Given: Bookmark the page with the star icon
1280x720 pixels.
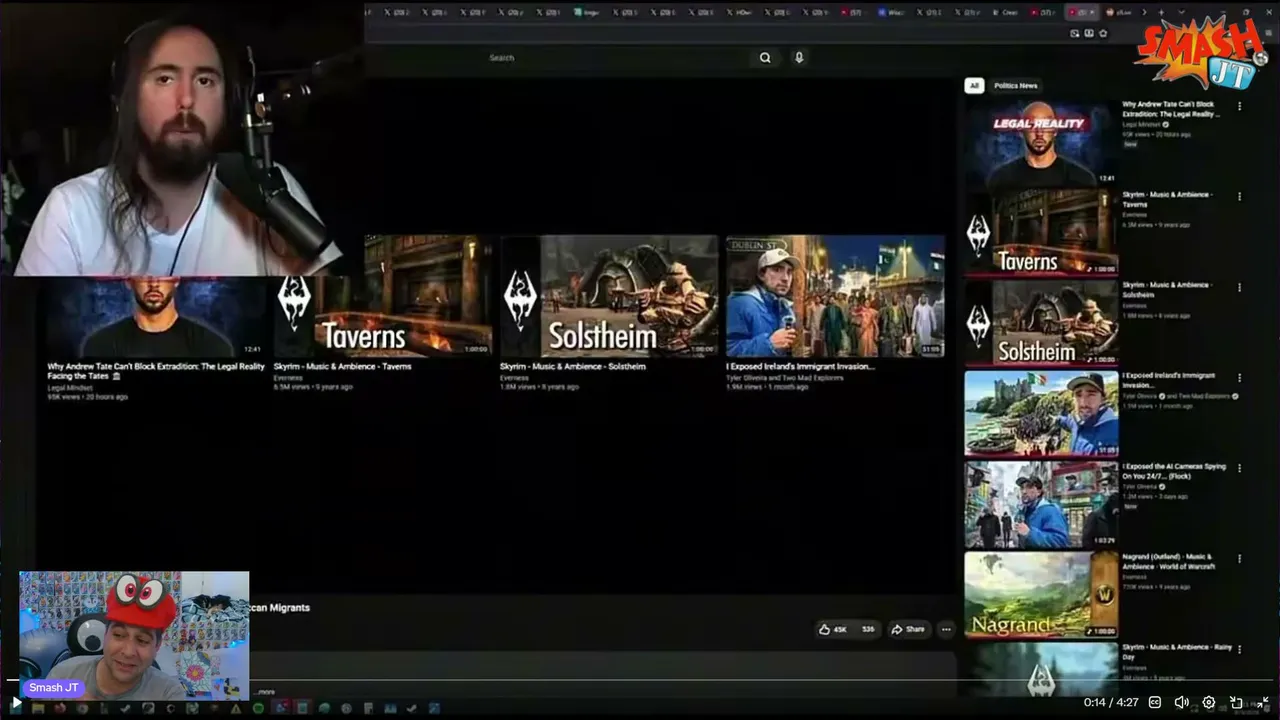Looking at the screenshot, I should point(1103,33).
